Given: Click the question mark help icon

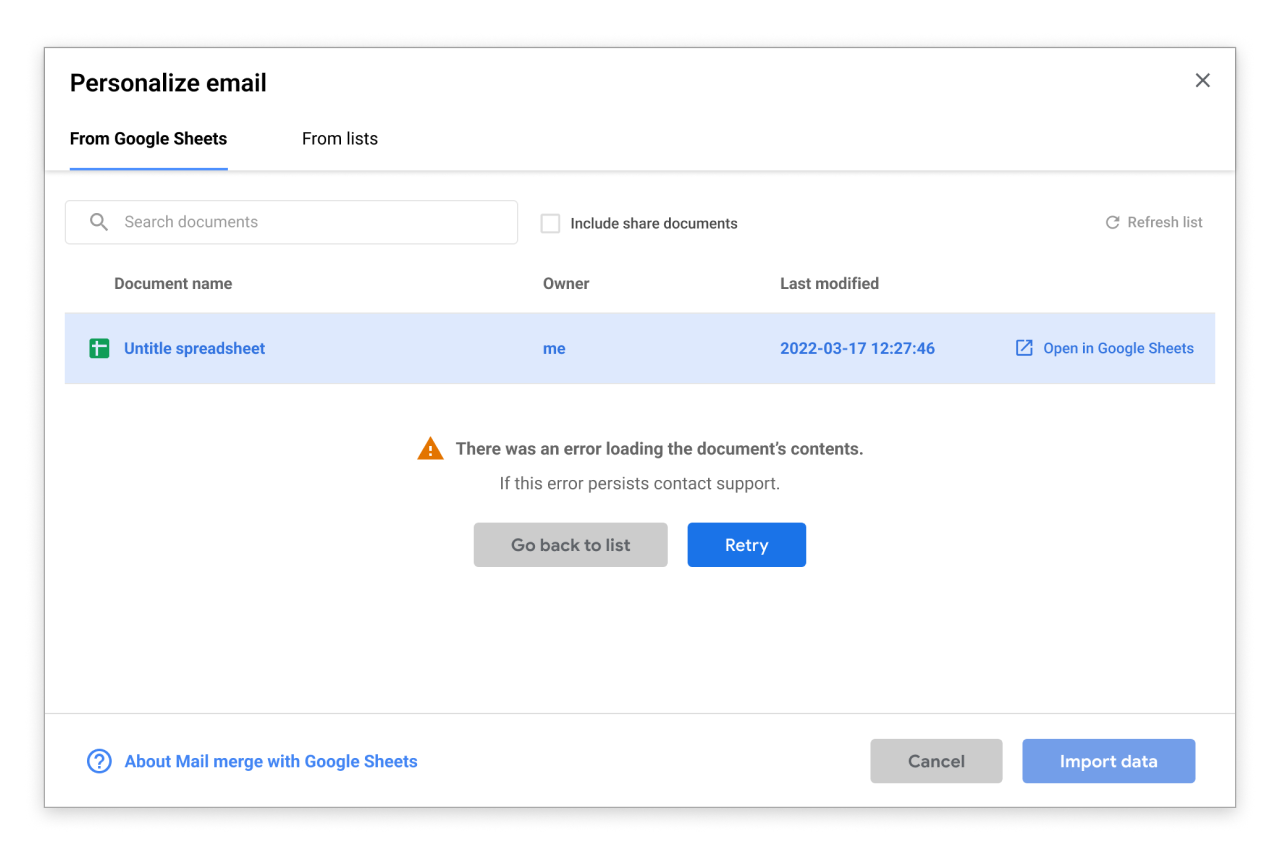Looking at the screenshot, I should 99,761.
